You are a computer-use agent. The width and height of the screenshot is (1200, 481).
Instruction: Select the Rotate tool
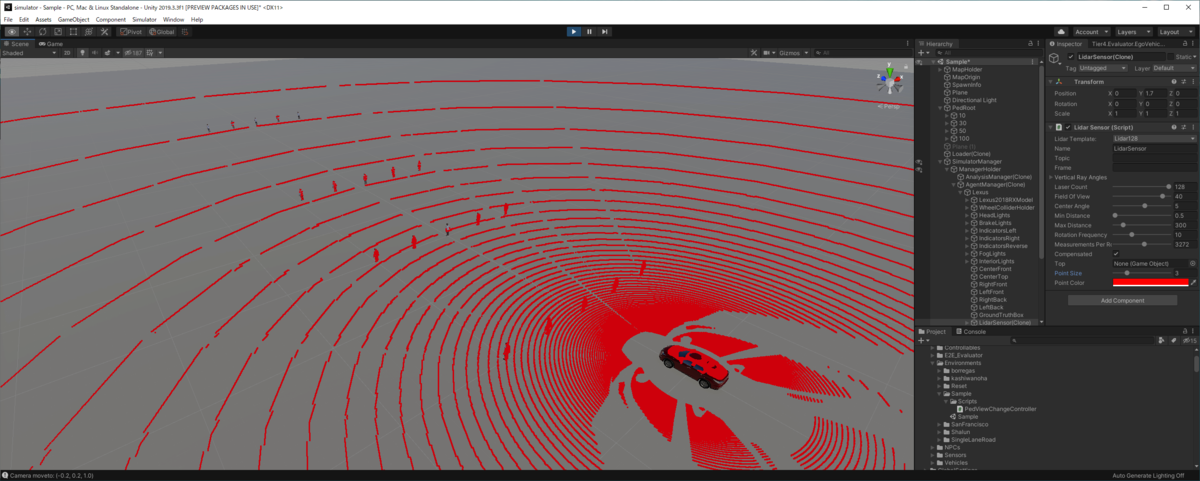(43, 32)
